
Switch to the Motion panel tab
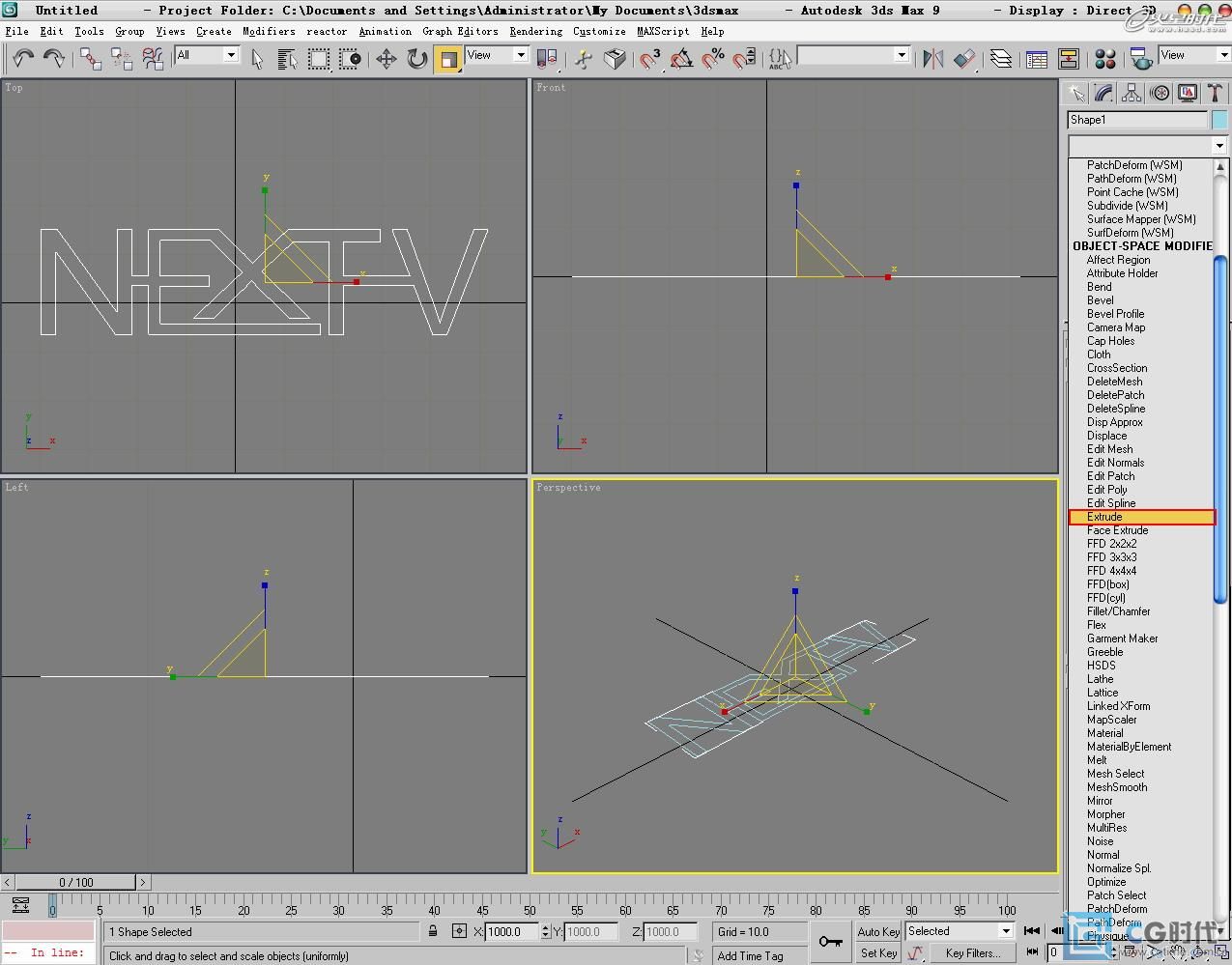pos(1160,94)
